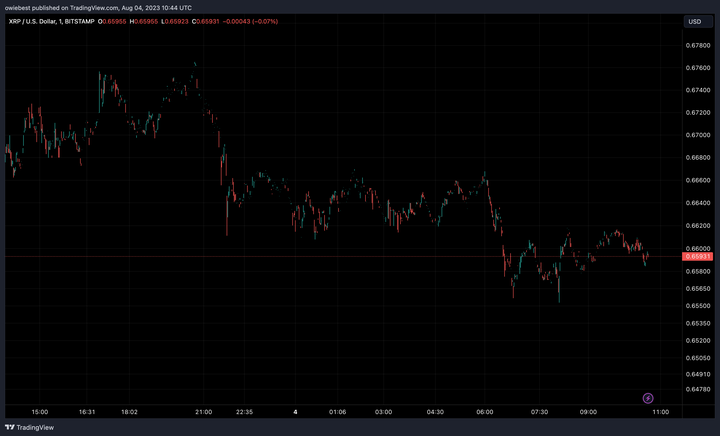Click the purple lightning bolt icon
The width and height of the screenshot is (720, 436).
tap(648, 398)
